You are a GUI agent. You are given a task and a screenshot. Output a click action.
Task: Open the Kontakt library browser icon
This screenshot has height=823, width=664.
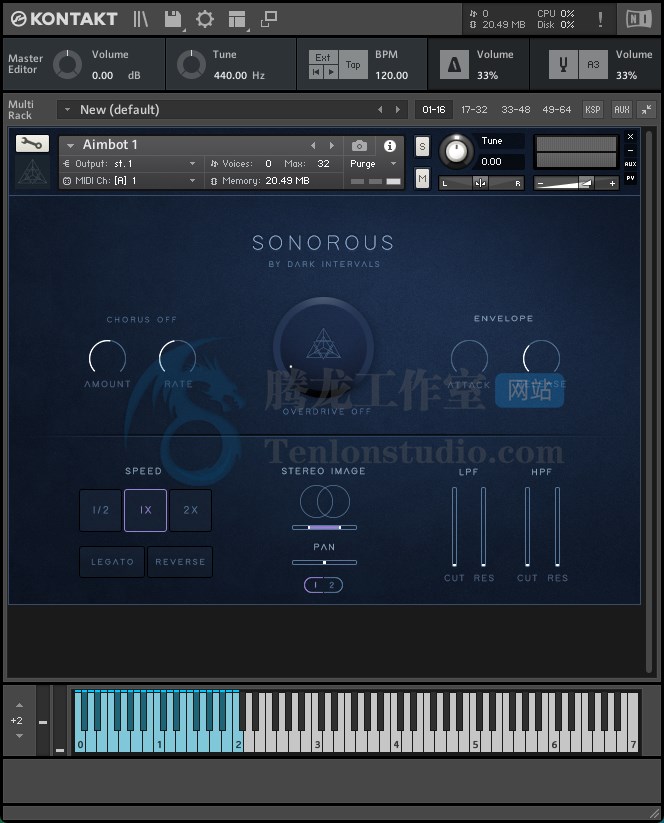tap(140, 19)
